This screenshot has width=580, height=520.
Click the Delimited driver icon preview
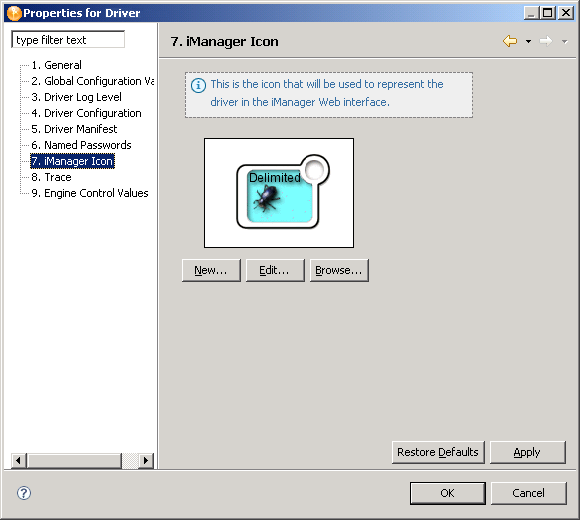point(279,193)
